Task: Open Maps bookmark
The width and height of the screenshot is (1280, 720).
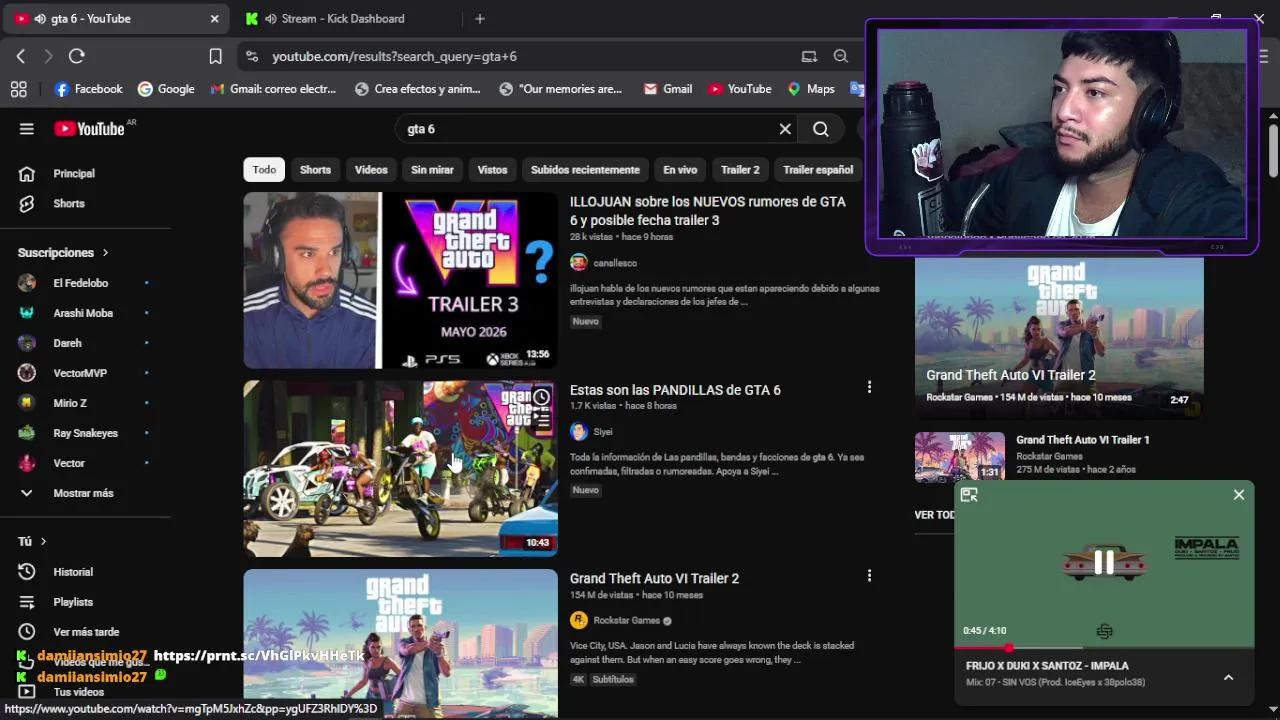Action: 810,89
